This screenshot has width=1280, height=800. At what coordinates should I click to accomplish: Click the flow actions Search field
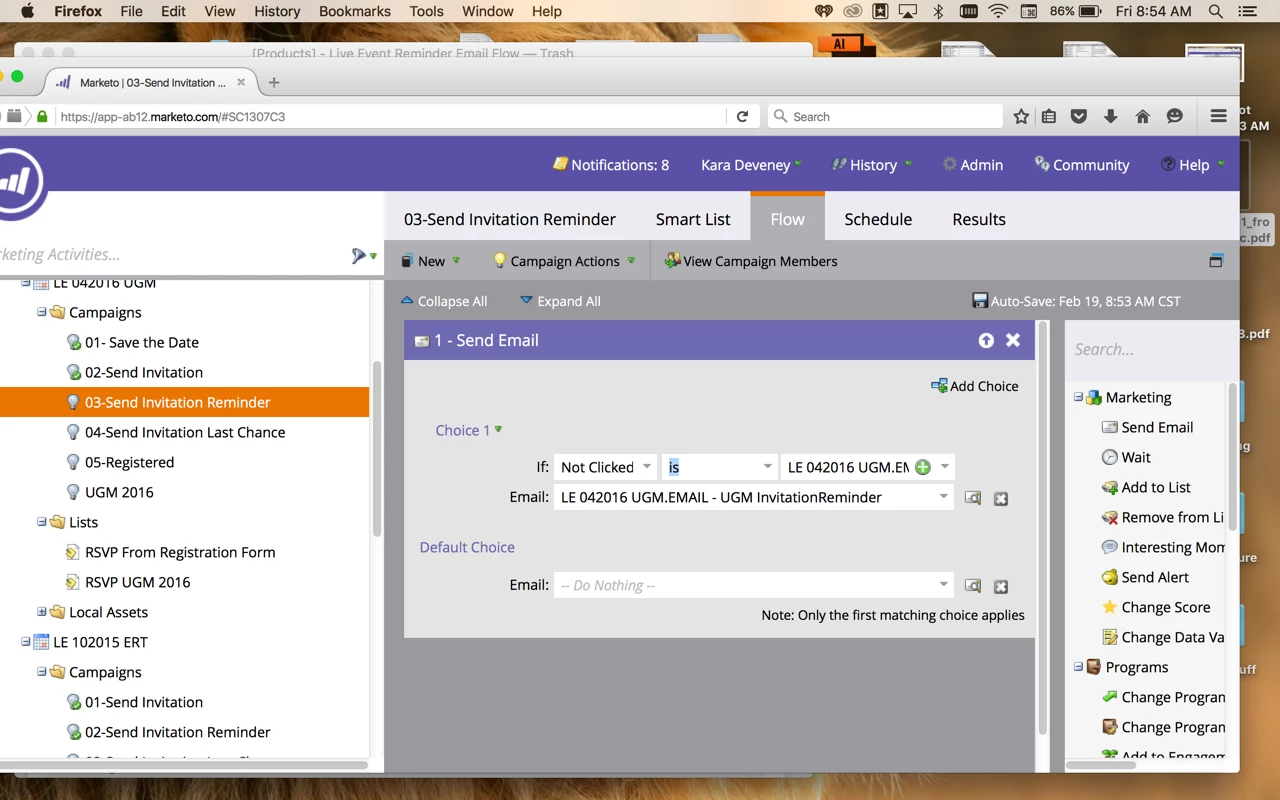click(1145, 349)
